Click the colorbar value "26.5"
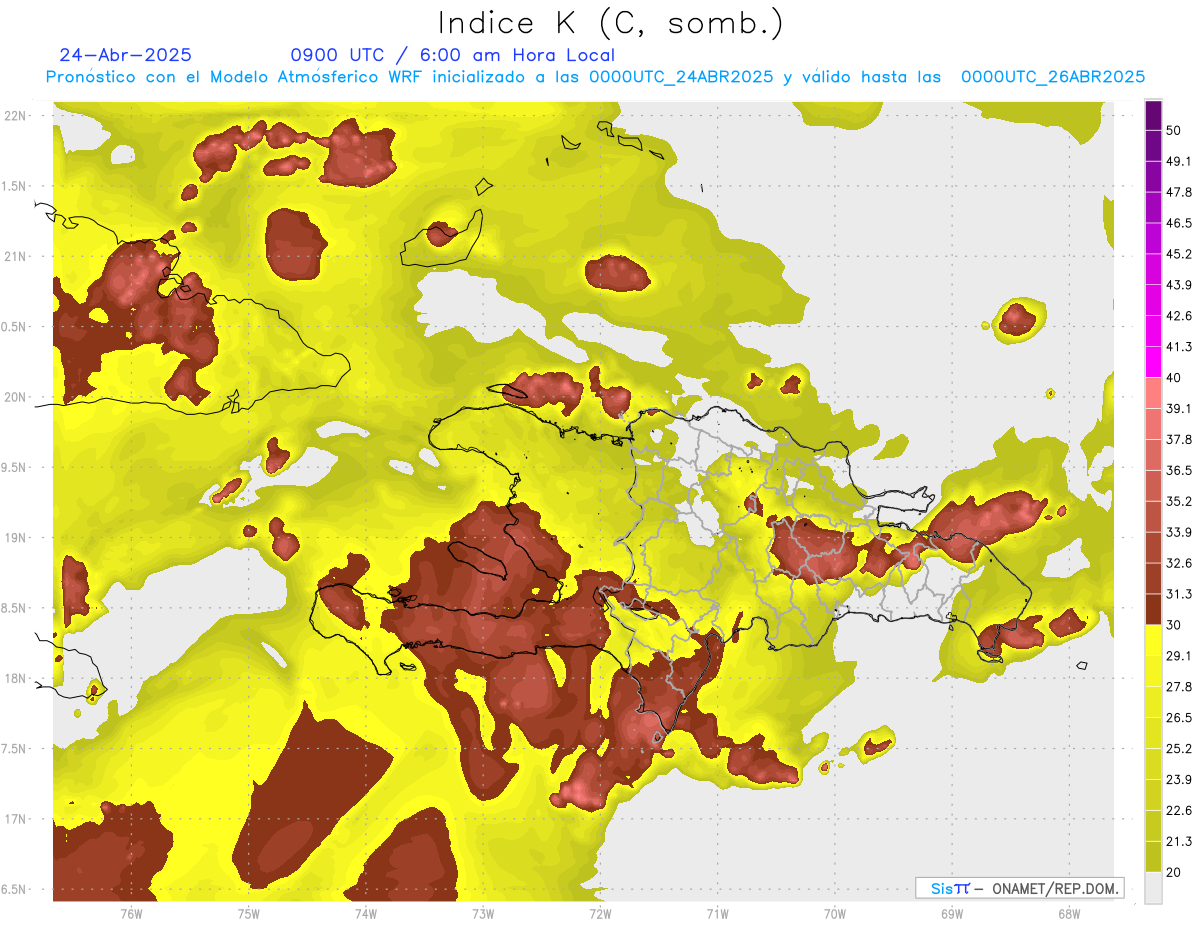The width and height of the screenshot is (1200, 927). (x=1179, y=718)
